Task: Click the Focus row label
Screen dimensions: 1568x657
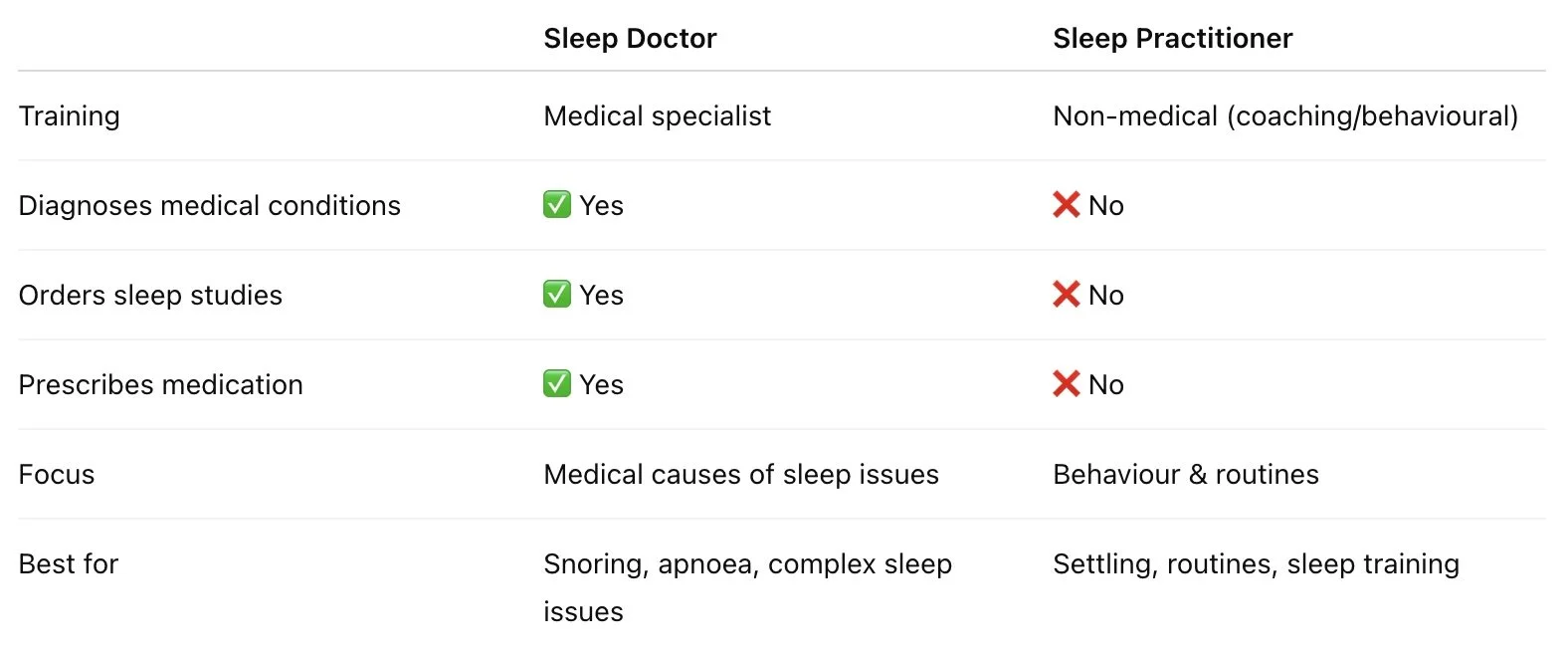Action: (x=57, y=475)
